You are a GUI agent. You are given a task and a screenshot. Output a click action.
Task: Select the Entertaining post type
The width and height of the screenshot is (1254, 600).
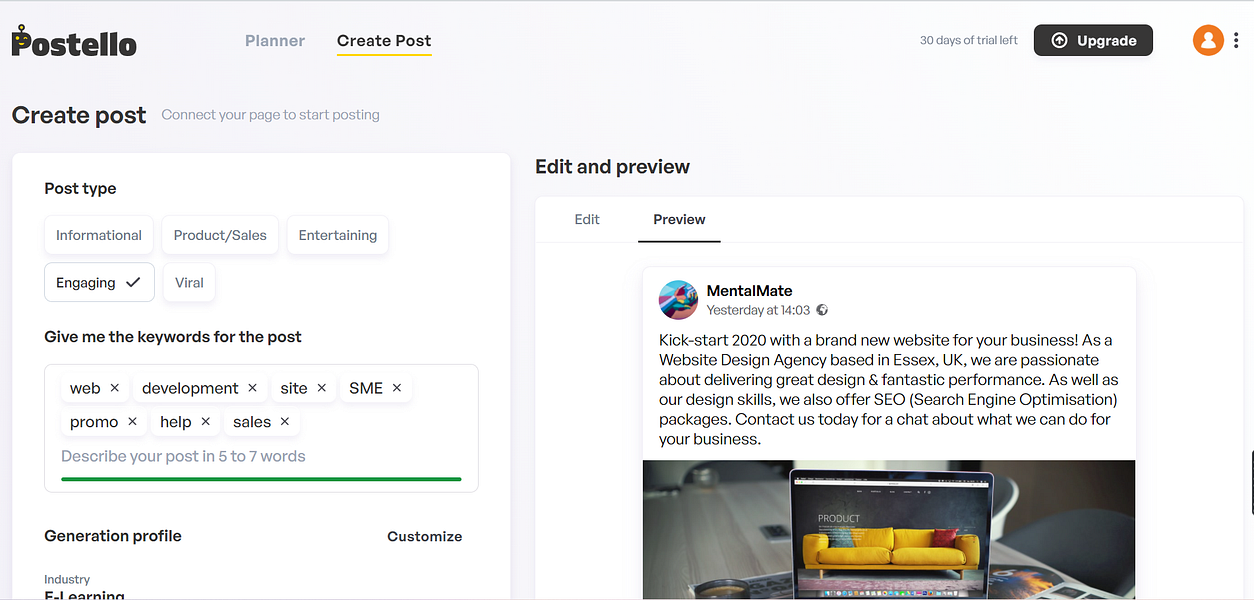pos(338,235)
